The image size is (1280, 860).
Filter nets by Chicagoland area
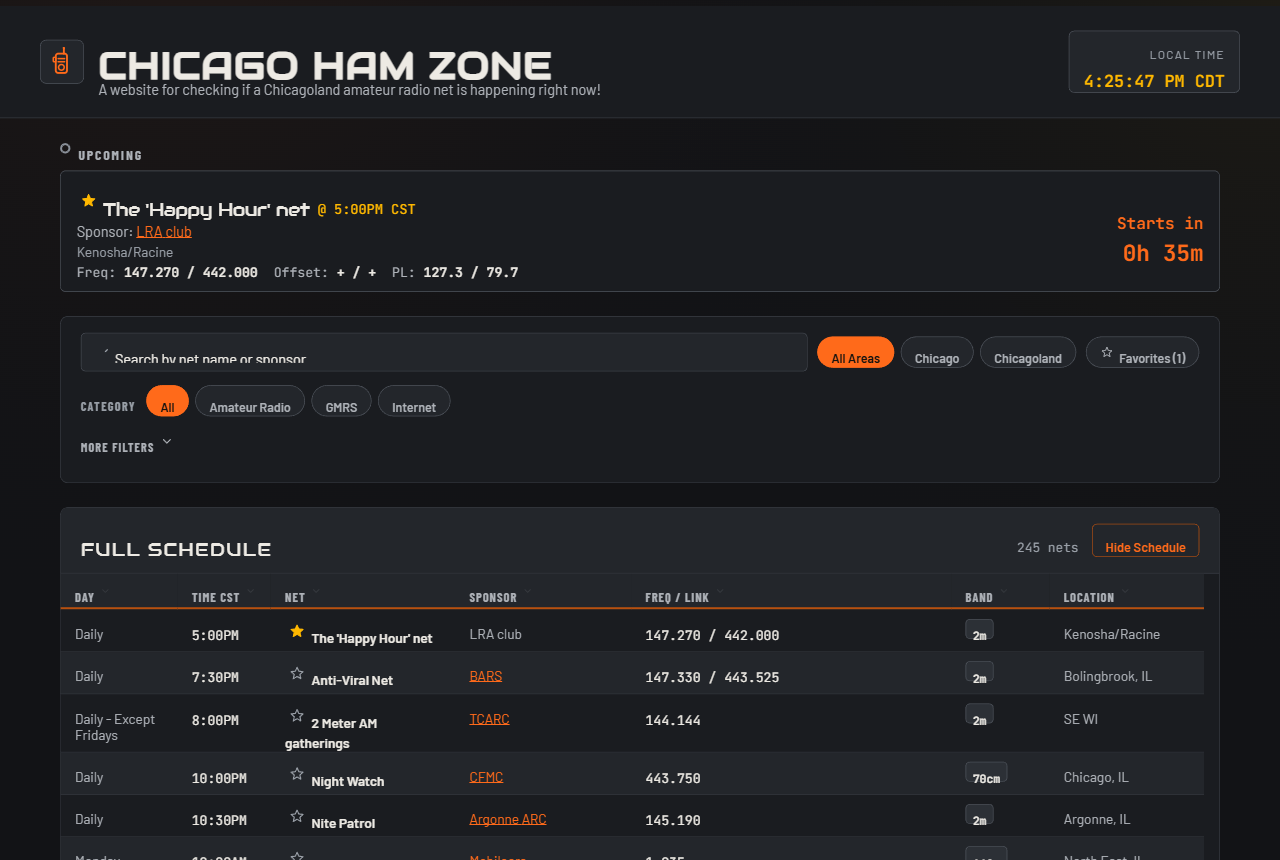click(x=1028, y=352)
